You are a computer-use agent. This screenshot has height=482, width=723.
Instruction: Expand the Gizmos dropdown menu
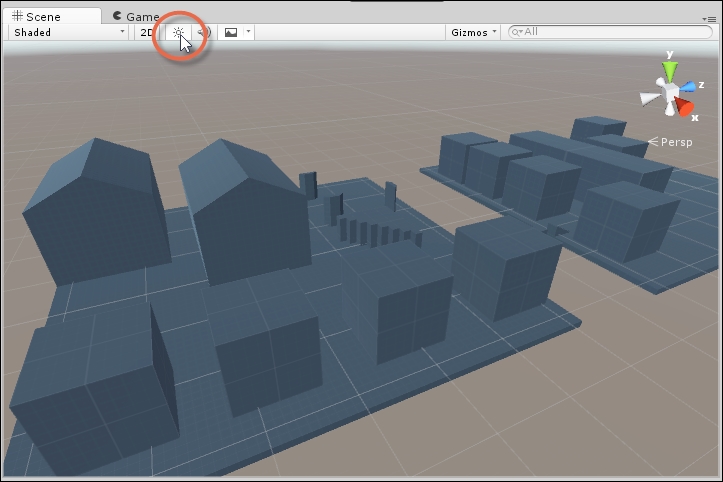click(473, 32)
